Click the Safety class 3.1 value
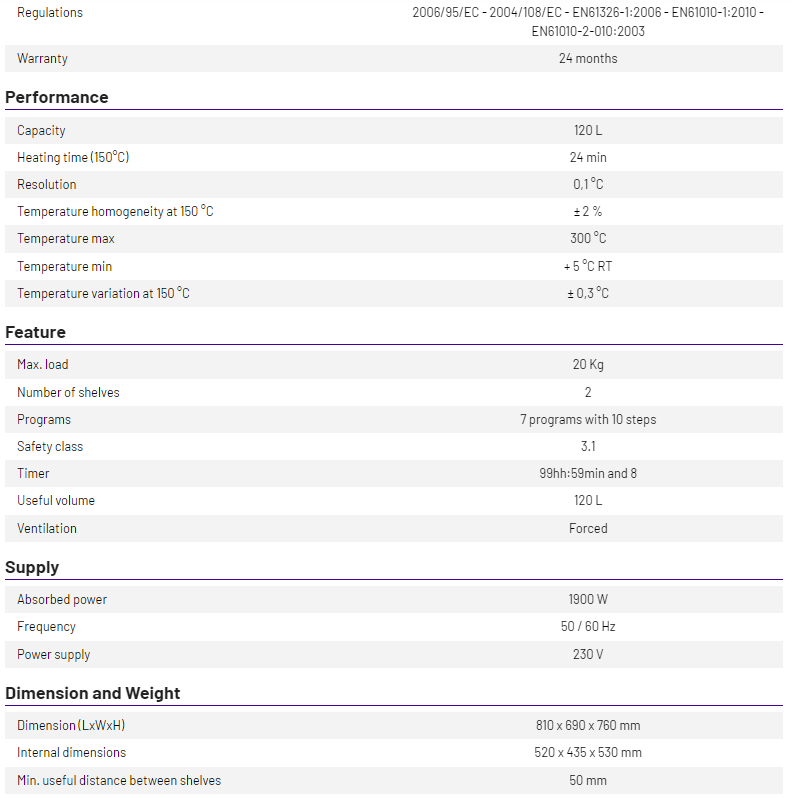 tap(588, 446)
